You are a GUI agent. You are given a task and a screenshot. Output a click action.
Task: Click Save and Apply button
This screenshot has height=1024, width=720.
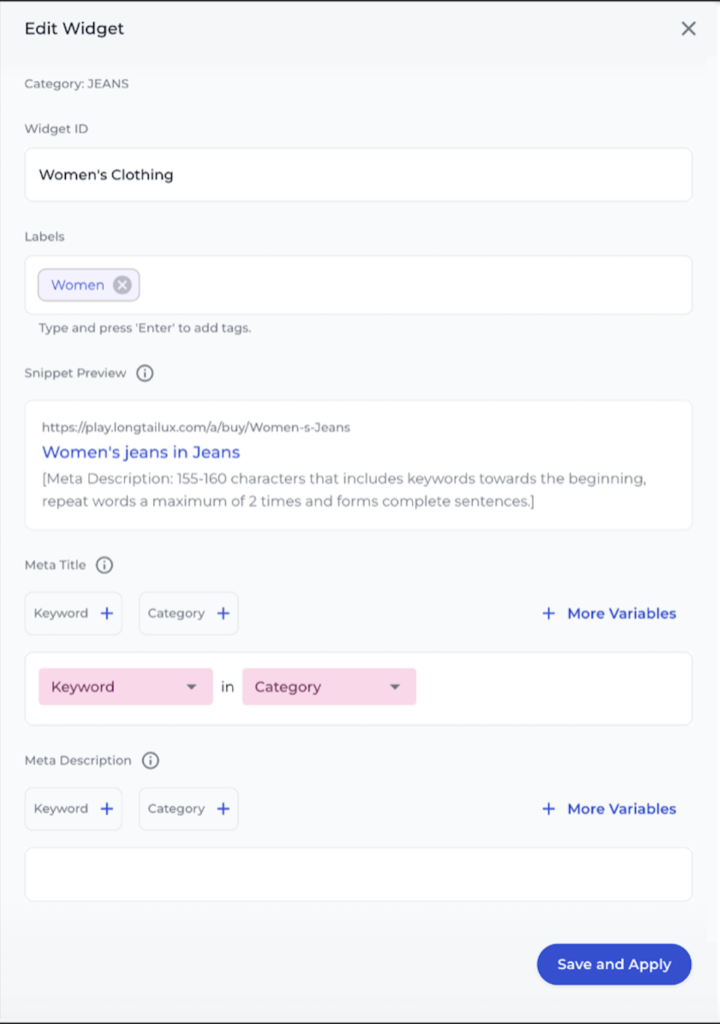(x=614, y=964)
